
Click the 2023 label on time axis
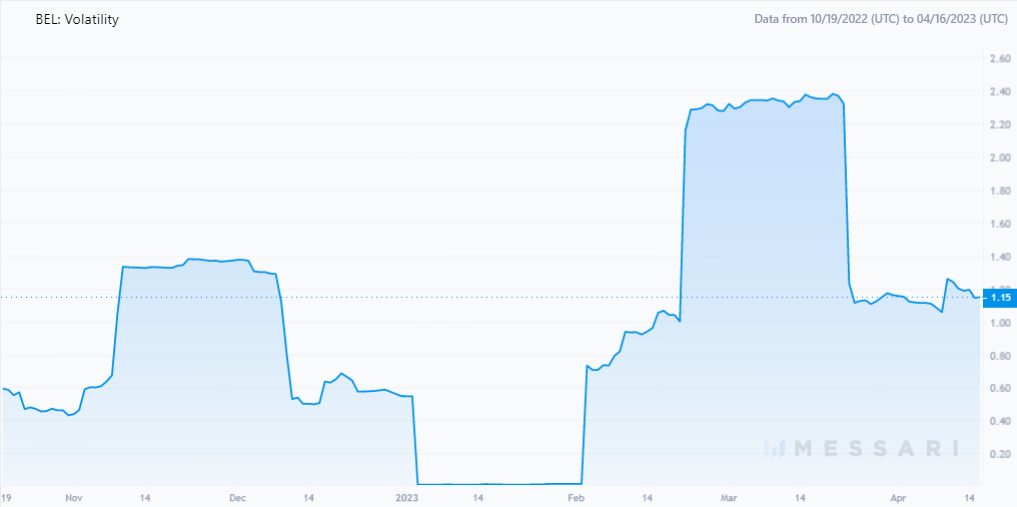(x=408, y=497)
